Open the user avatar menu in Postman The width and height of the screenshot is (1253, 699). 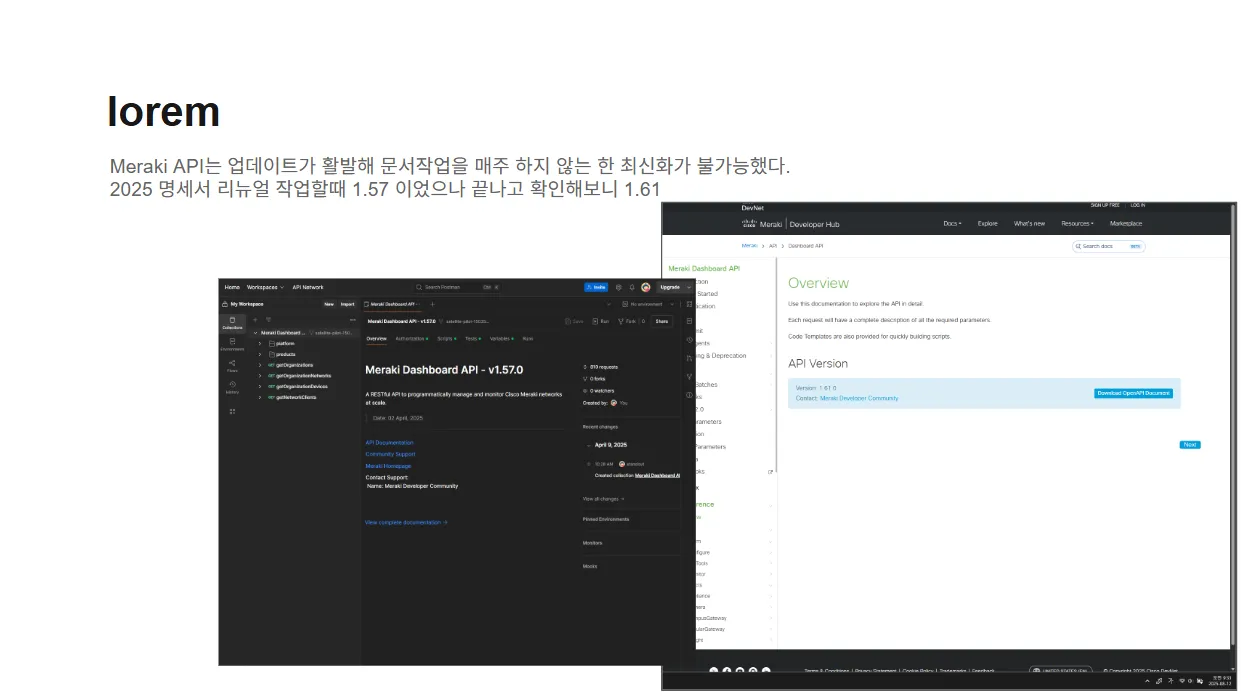tap(645, 287)
